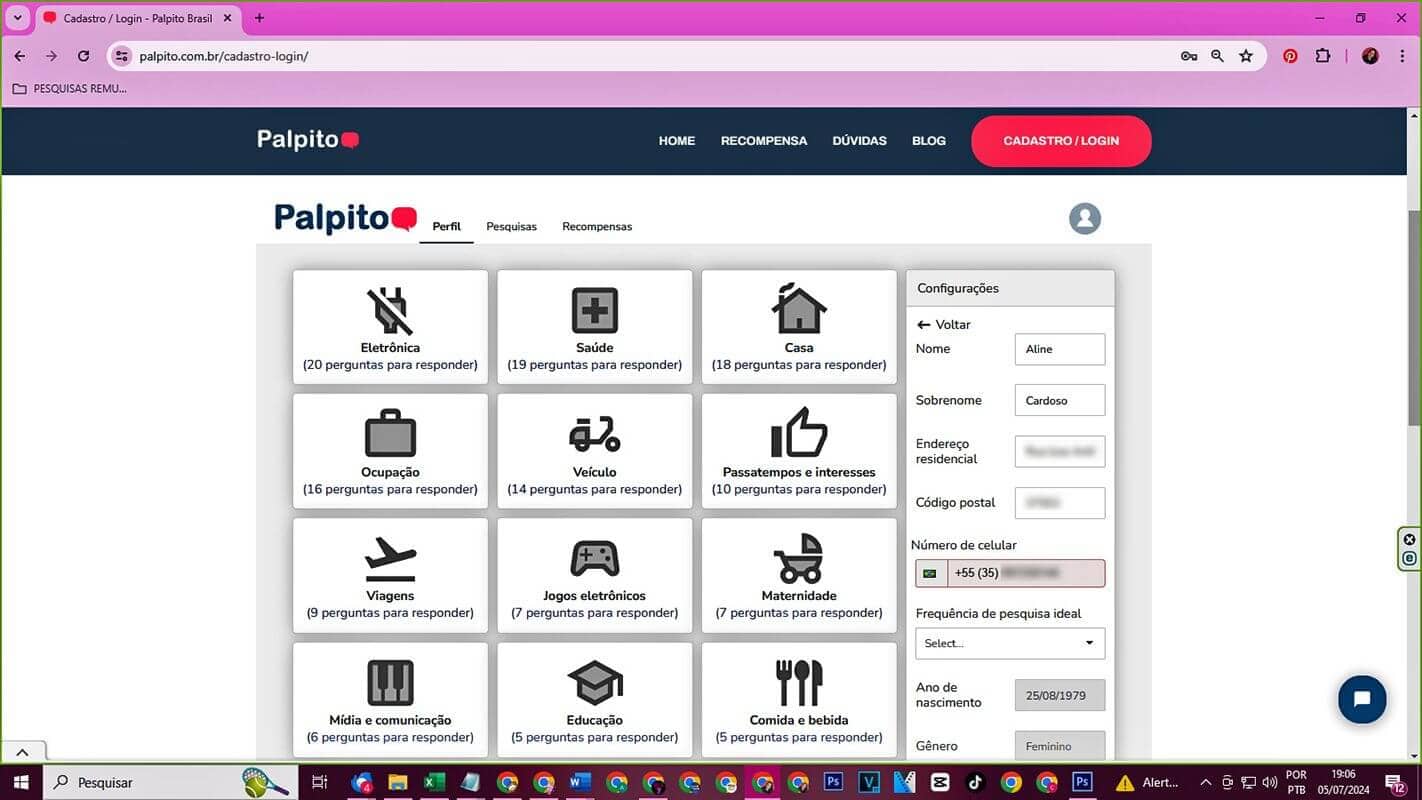
Task: Open the notification center
Action: (1396, 782)
